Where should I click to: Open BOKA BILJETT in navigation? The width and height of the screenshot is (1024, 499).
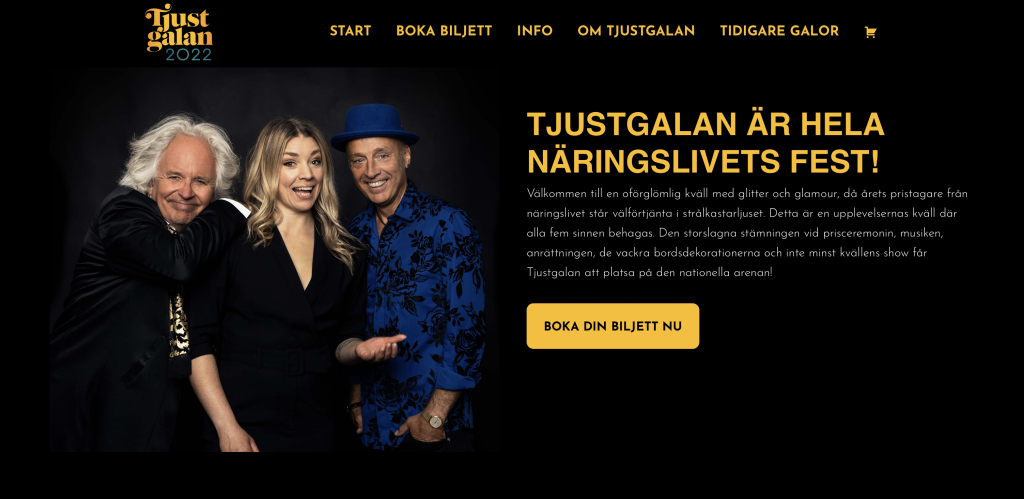444,31
